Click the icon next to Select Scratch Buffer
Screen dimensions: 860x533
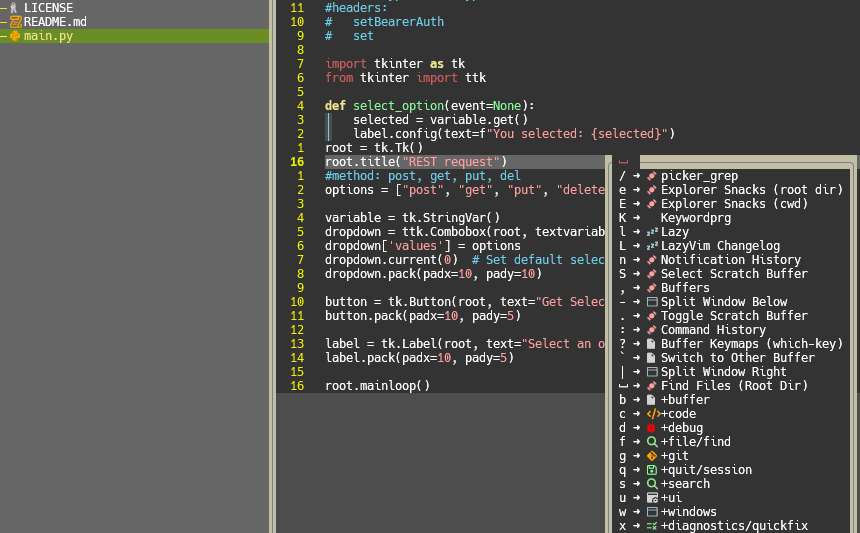(x=652, y=274)
